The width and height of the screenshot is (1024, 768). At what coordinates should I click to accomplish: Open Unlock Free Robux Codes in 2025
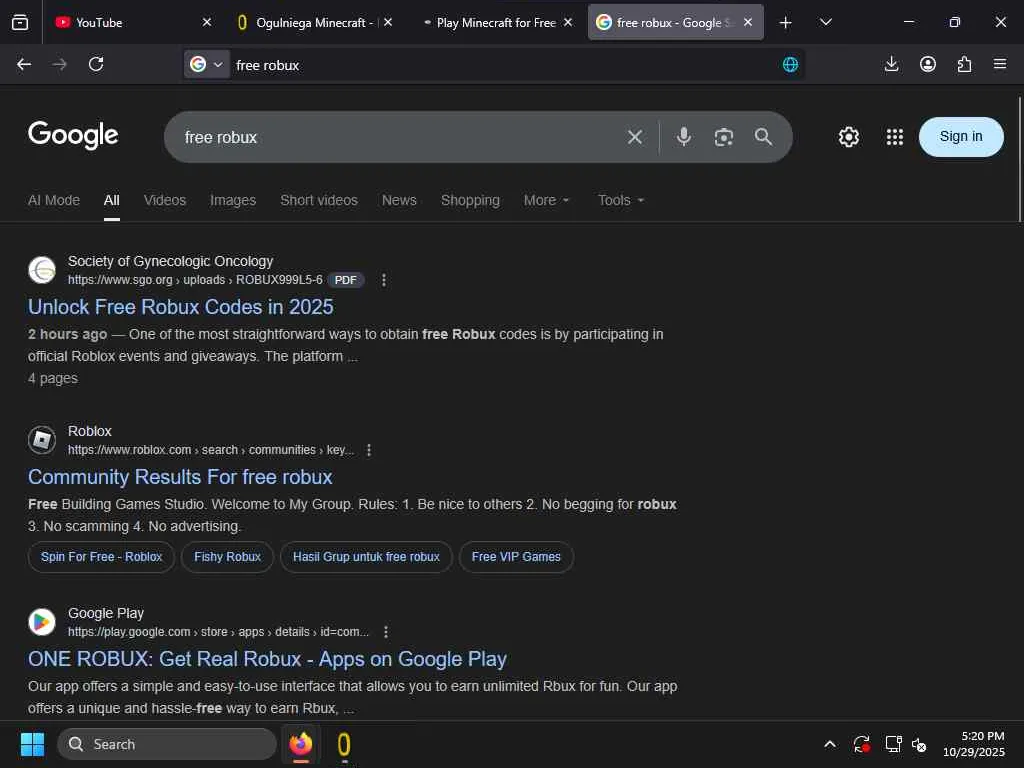coord(180,307)
